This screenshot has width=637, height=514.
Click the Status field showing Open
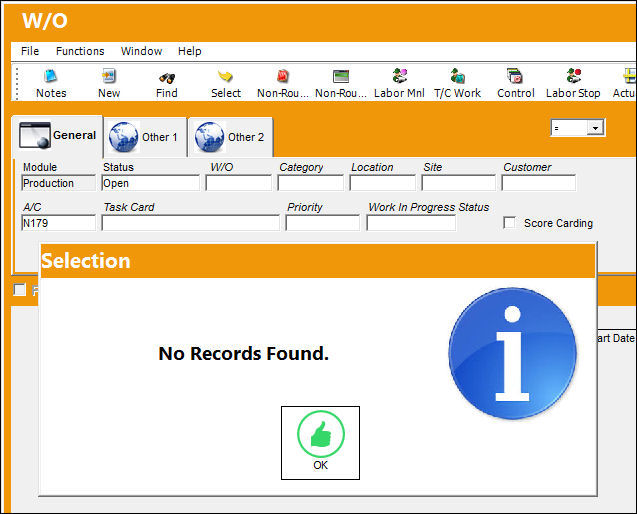151,183
